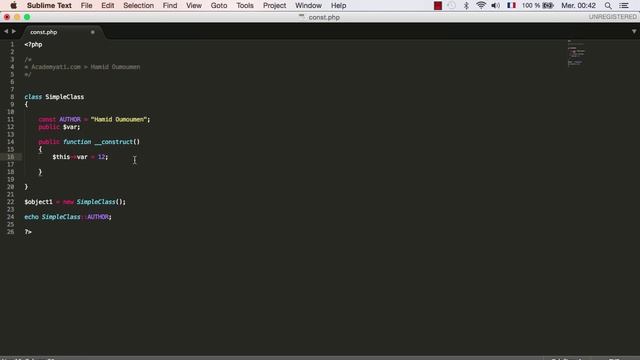This screenshot has height=360, width=640.
Task: Open the Project menu
Action: point(274,5)
